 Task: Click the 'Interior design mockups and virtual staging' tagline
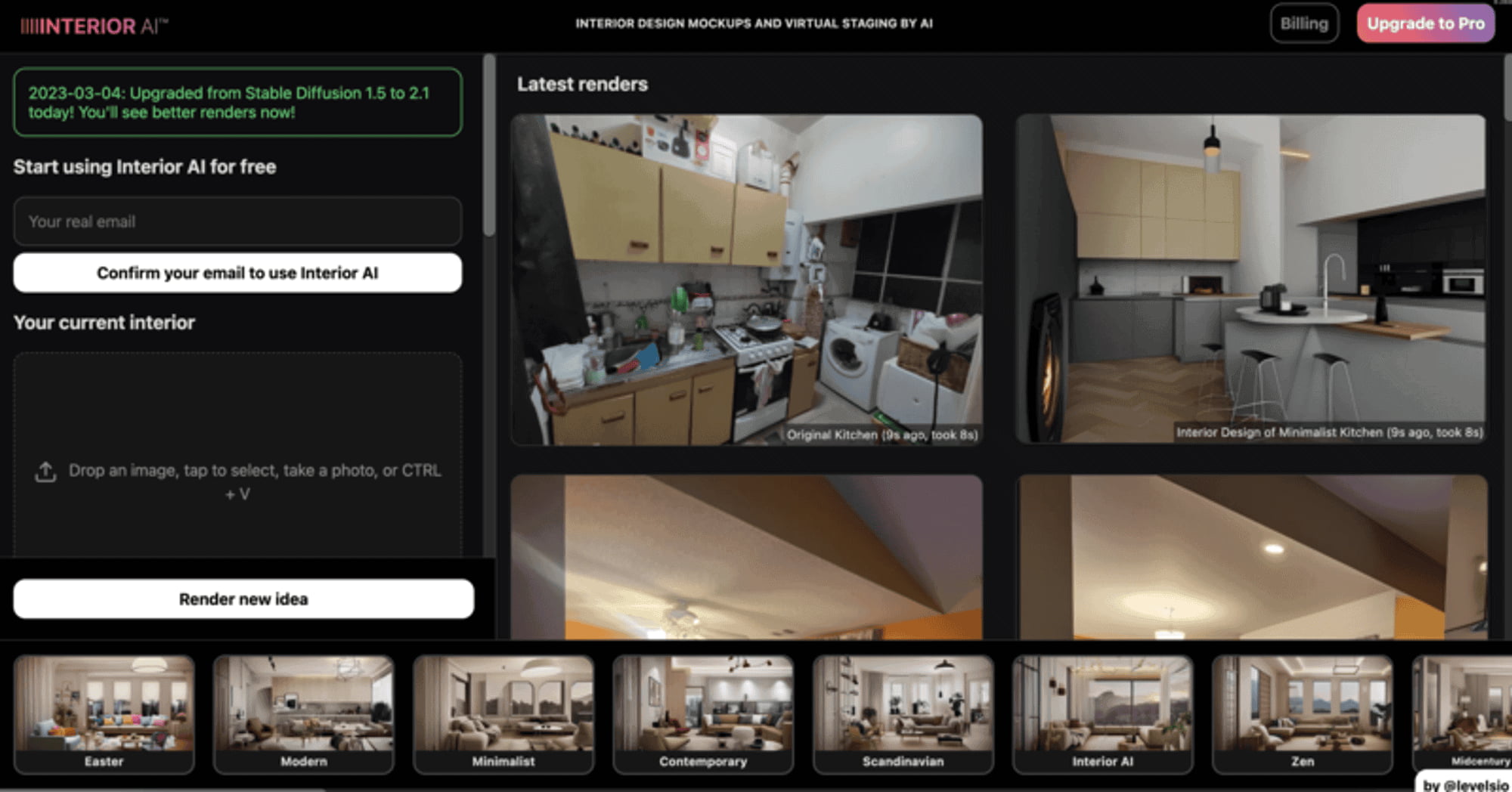754,23
